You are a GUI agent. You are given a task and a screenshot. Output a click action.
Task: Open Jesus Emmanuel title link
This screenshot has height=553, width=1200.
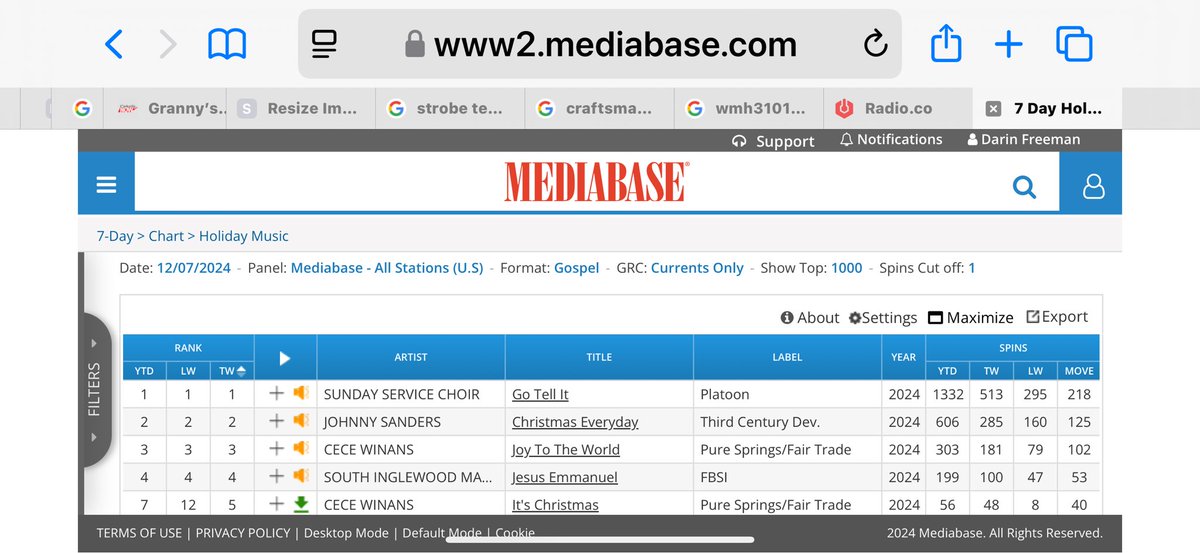(565, 477)
